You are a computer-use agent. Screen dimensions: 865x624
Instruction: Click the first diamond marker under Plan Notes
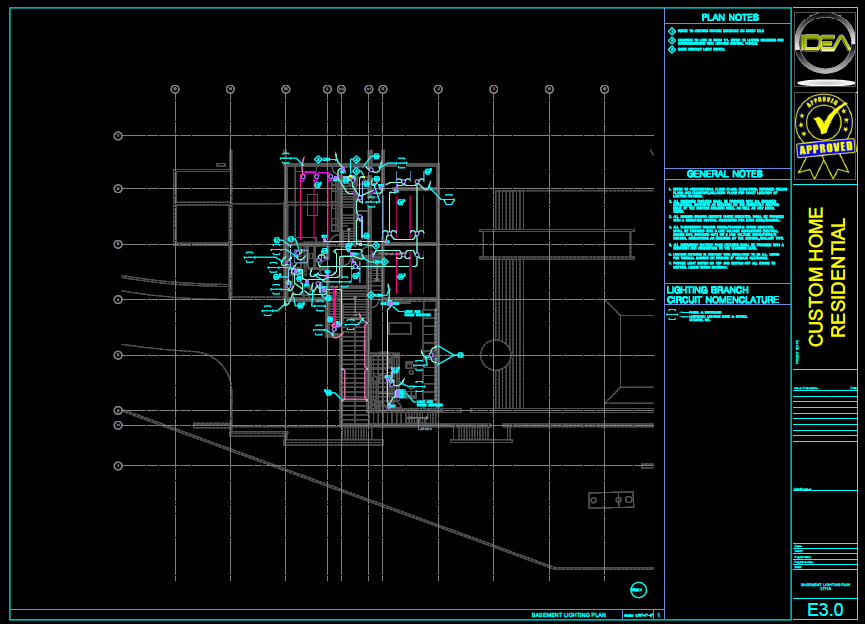pos(672,32)
